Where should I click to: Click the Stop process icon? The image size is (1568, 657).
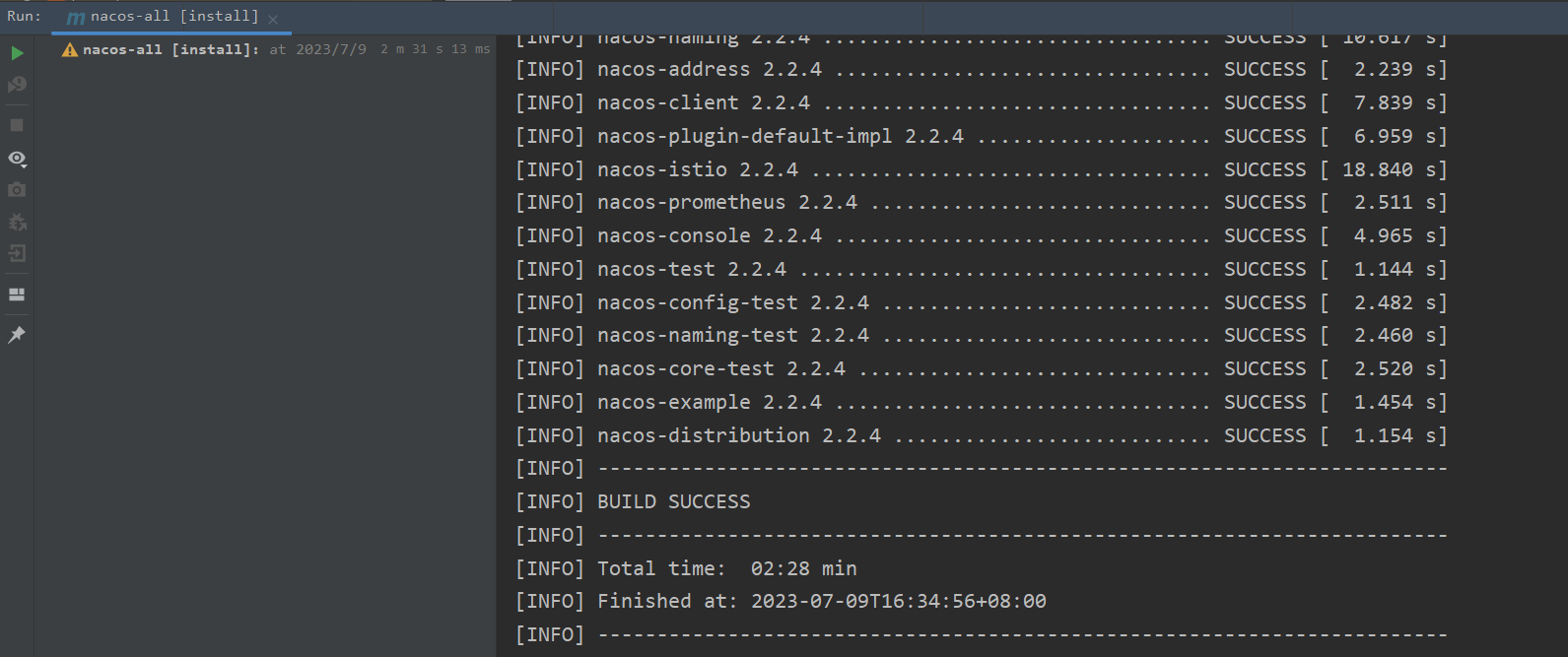pos(17,124)
